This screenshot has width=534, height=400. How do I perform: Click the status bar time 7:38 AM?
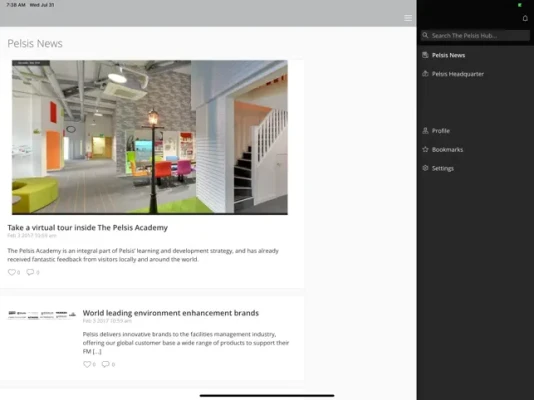16,5
